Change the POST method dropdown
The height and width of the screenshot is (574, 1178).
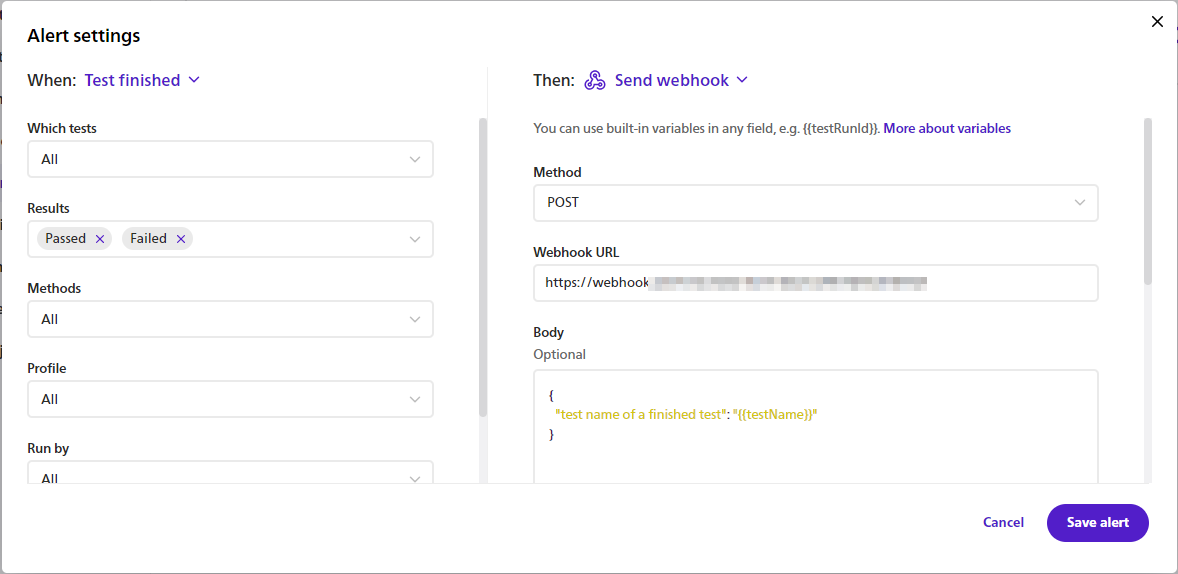point(815,203)
